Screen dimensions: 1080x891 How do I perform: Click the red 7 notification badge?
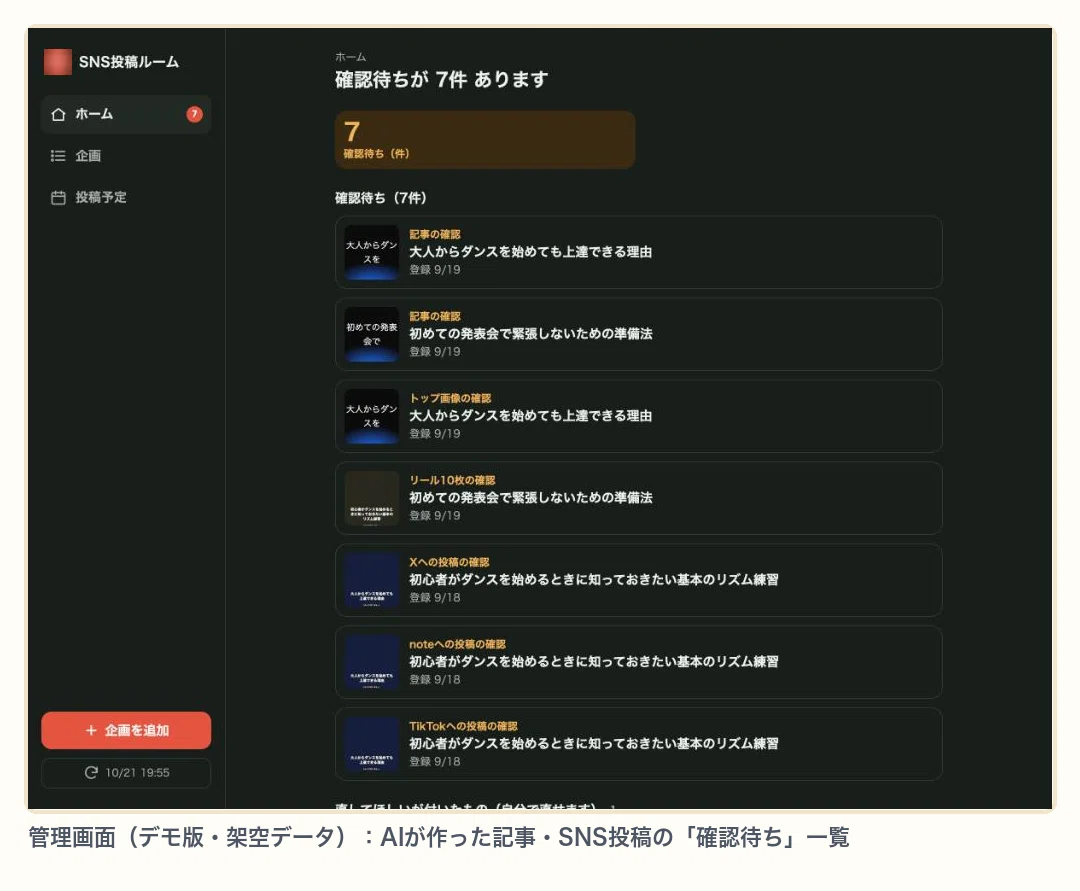pyautogui.click(x=194, y=114)
